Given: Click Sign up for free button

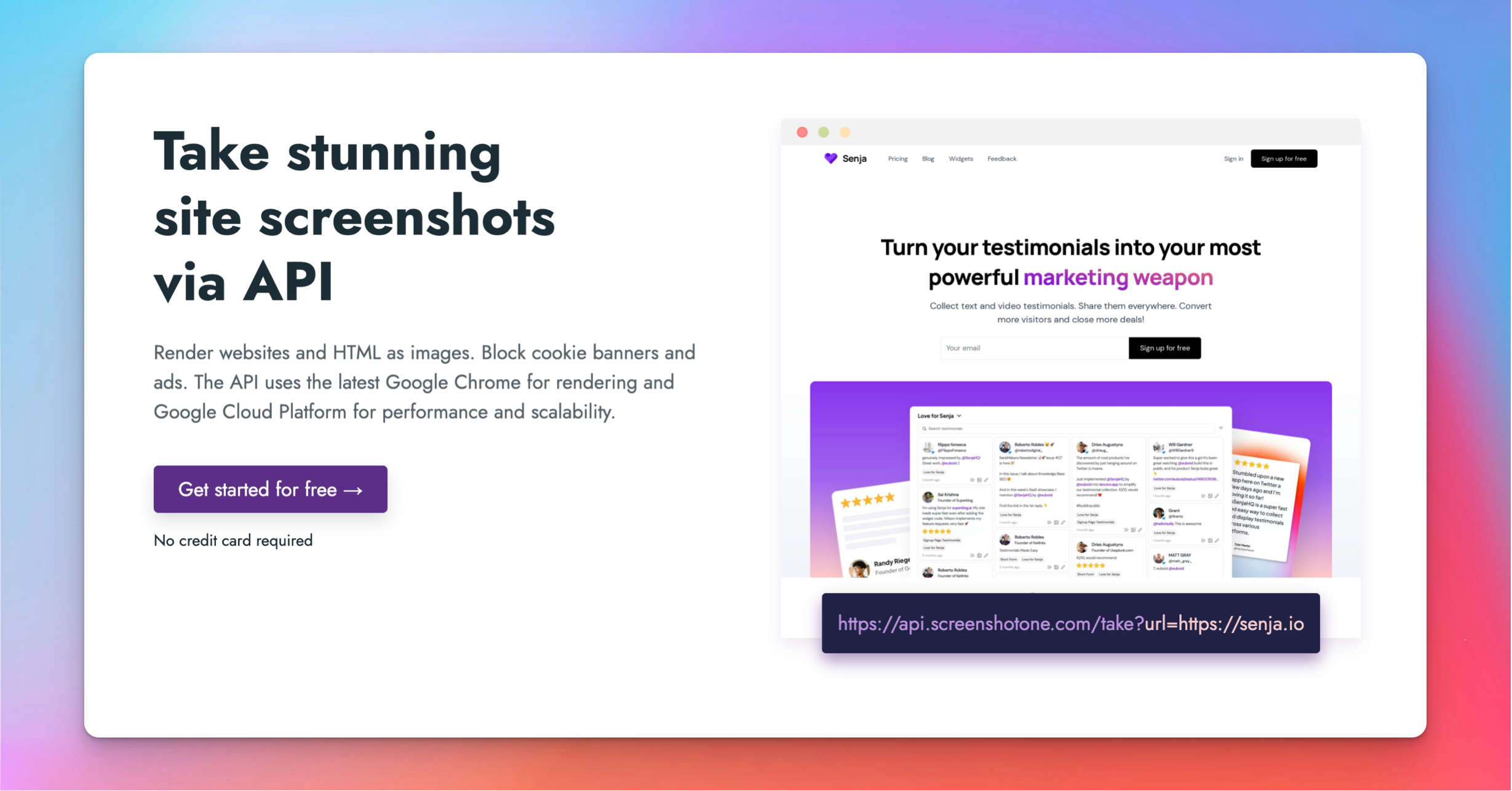Looking at the screenshot, I should pyautogui.click(x=1285, y=158).
